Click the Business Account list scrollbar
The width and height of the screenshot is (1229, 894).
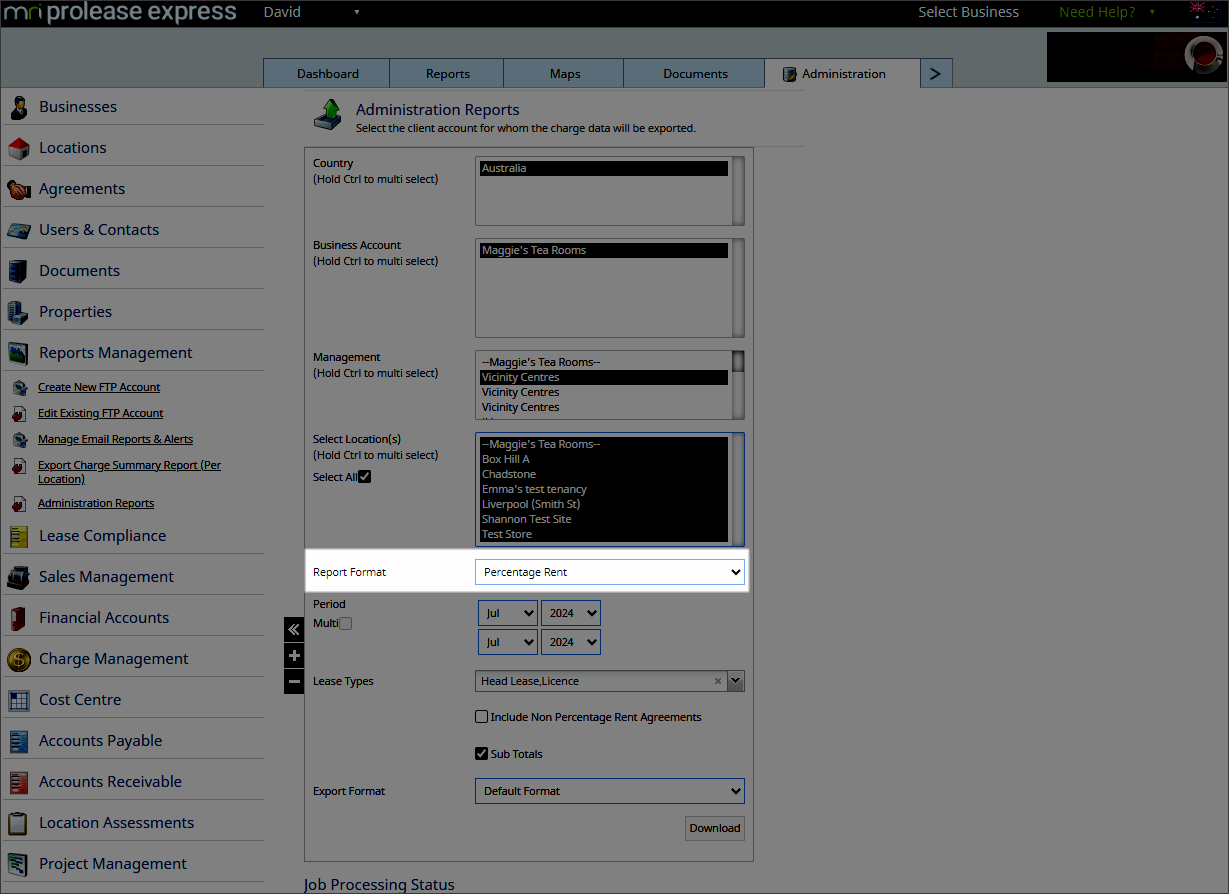click(x=738, y=287)
